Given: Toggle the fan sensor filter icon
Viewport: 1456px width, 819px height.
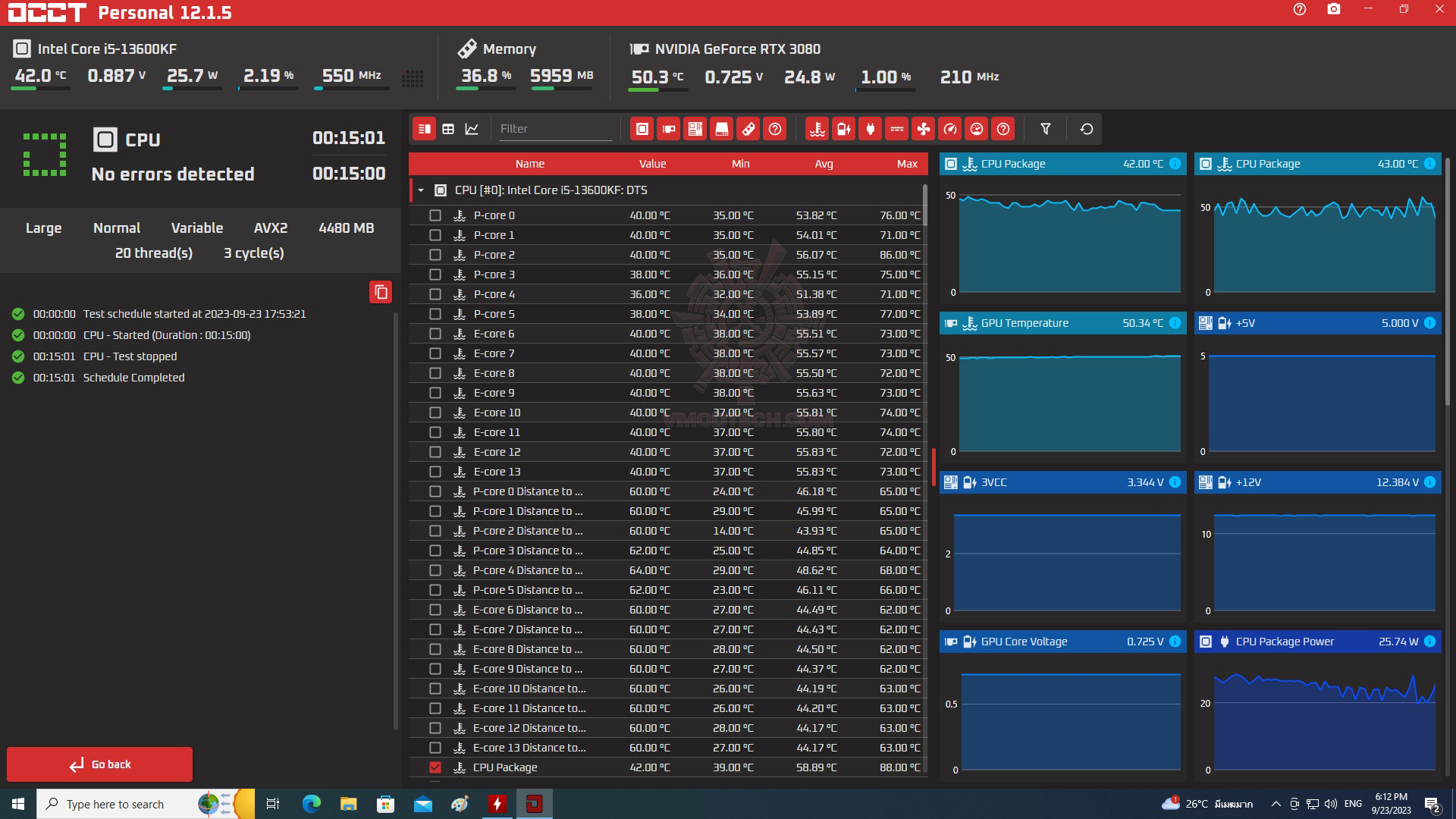Looking at the screenshot, I should (923, 129).
